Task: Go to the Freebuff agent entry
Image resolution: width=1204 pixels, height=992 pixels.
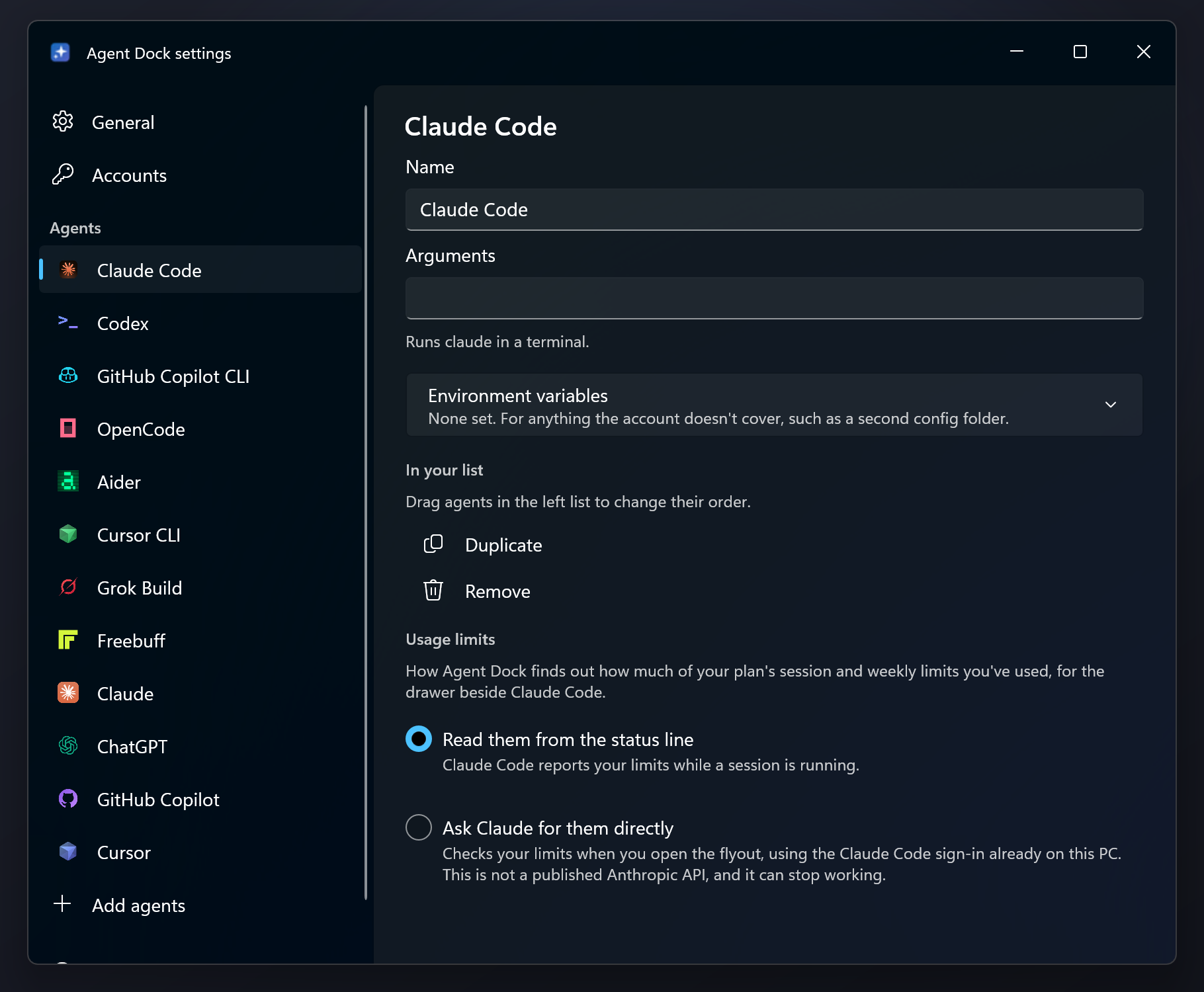Action: tap(200, 640)
